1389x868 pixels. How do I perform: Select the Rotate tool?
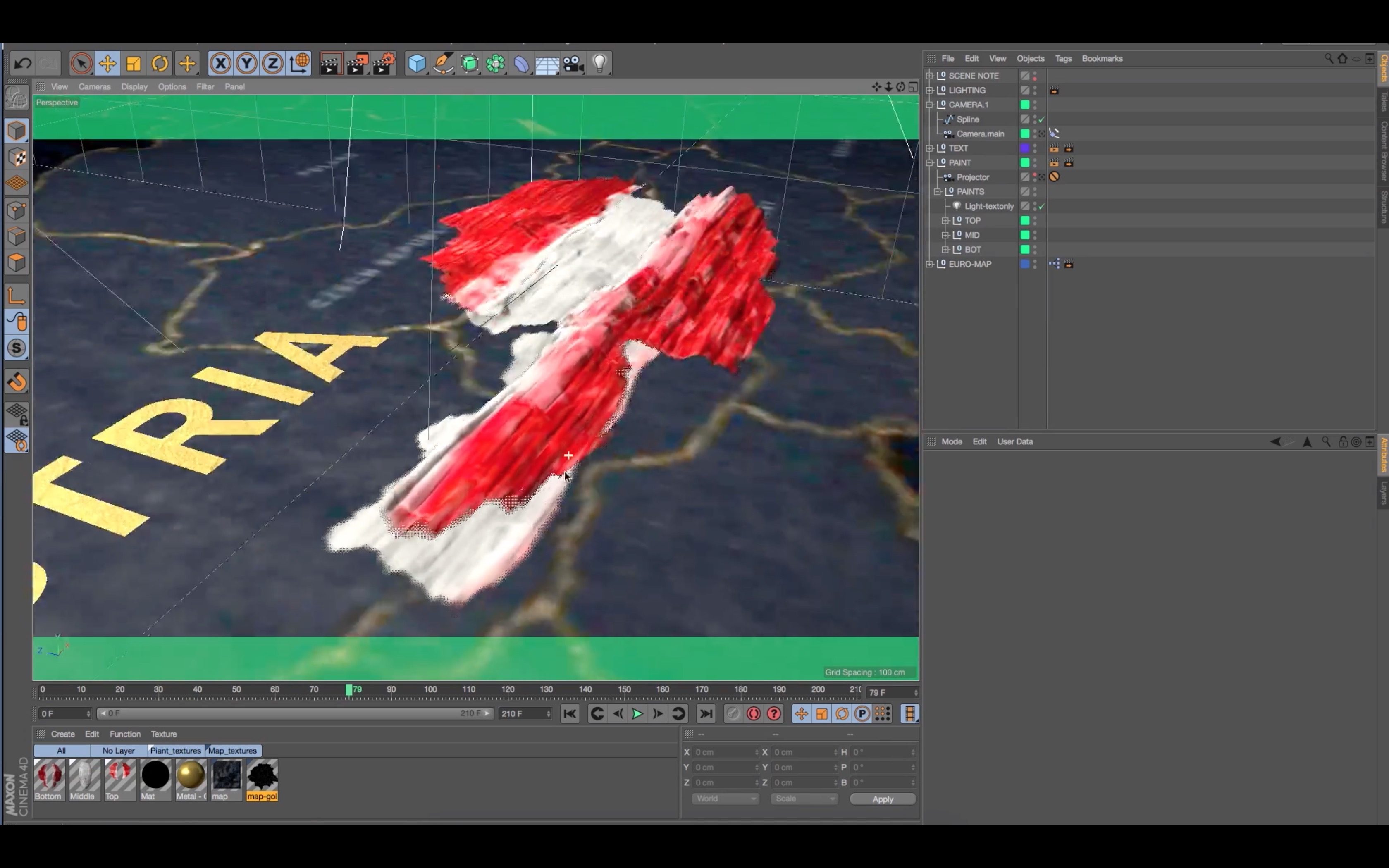(160, 63)
